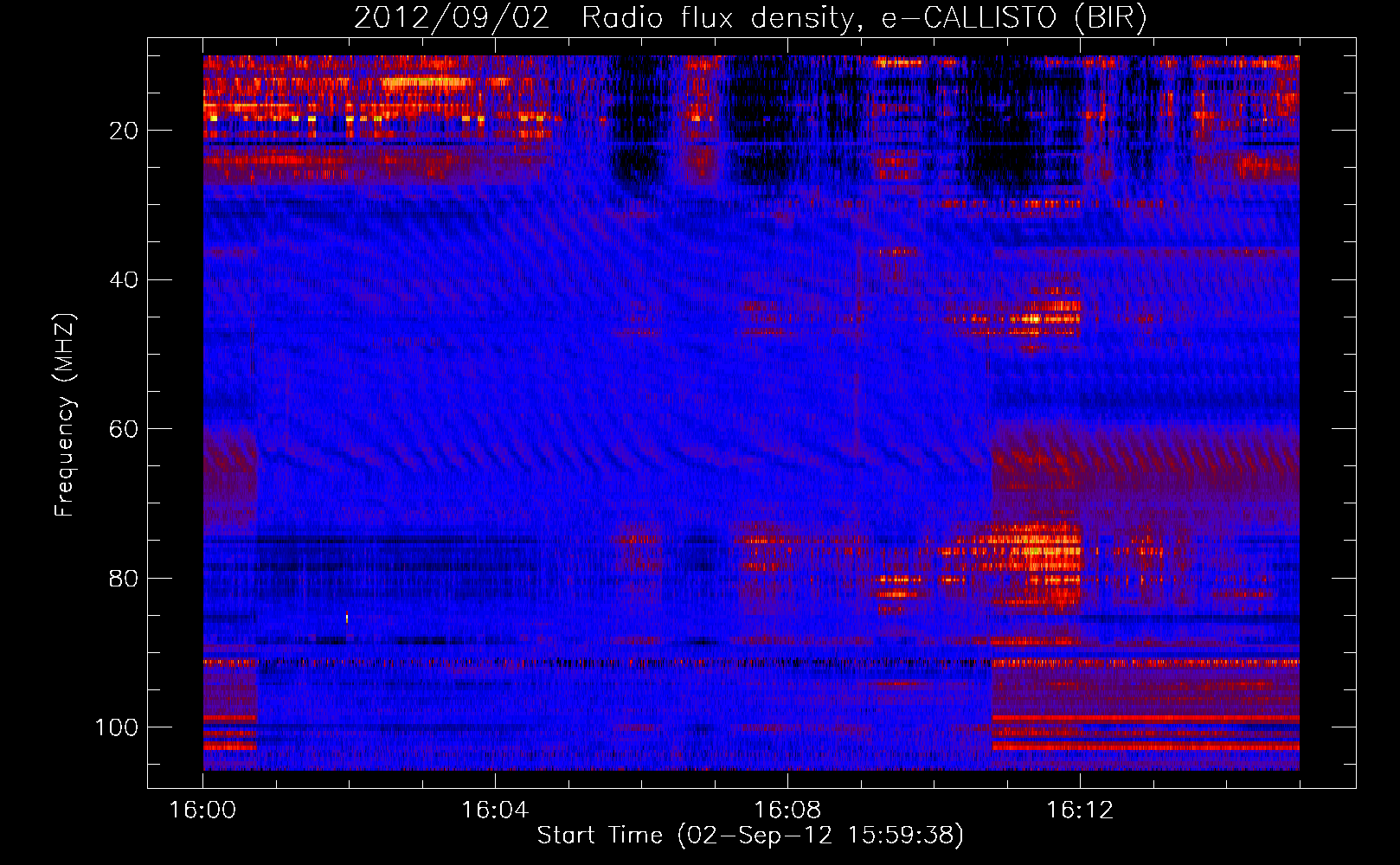Click the "16:00" time tick label
This screenshot has width=1400, height=865.
pyautogui.click(x=202, y=811)
